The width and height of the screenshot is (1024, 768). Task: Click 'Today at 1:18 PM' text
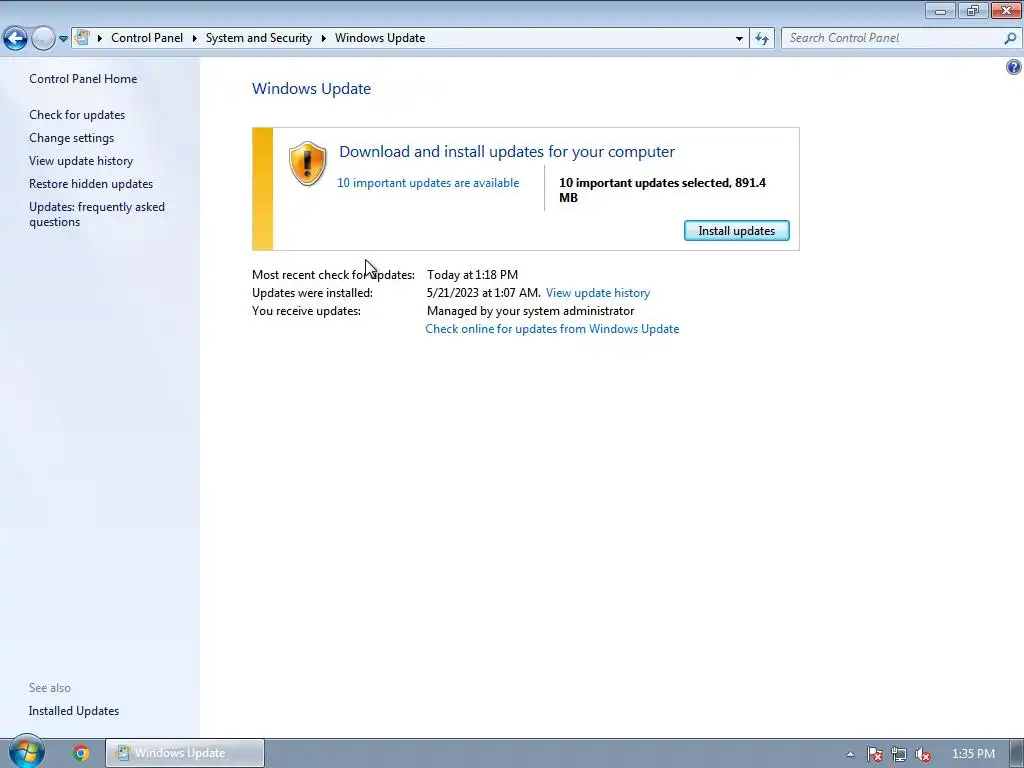[x=472, y=275]
